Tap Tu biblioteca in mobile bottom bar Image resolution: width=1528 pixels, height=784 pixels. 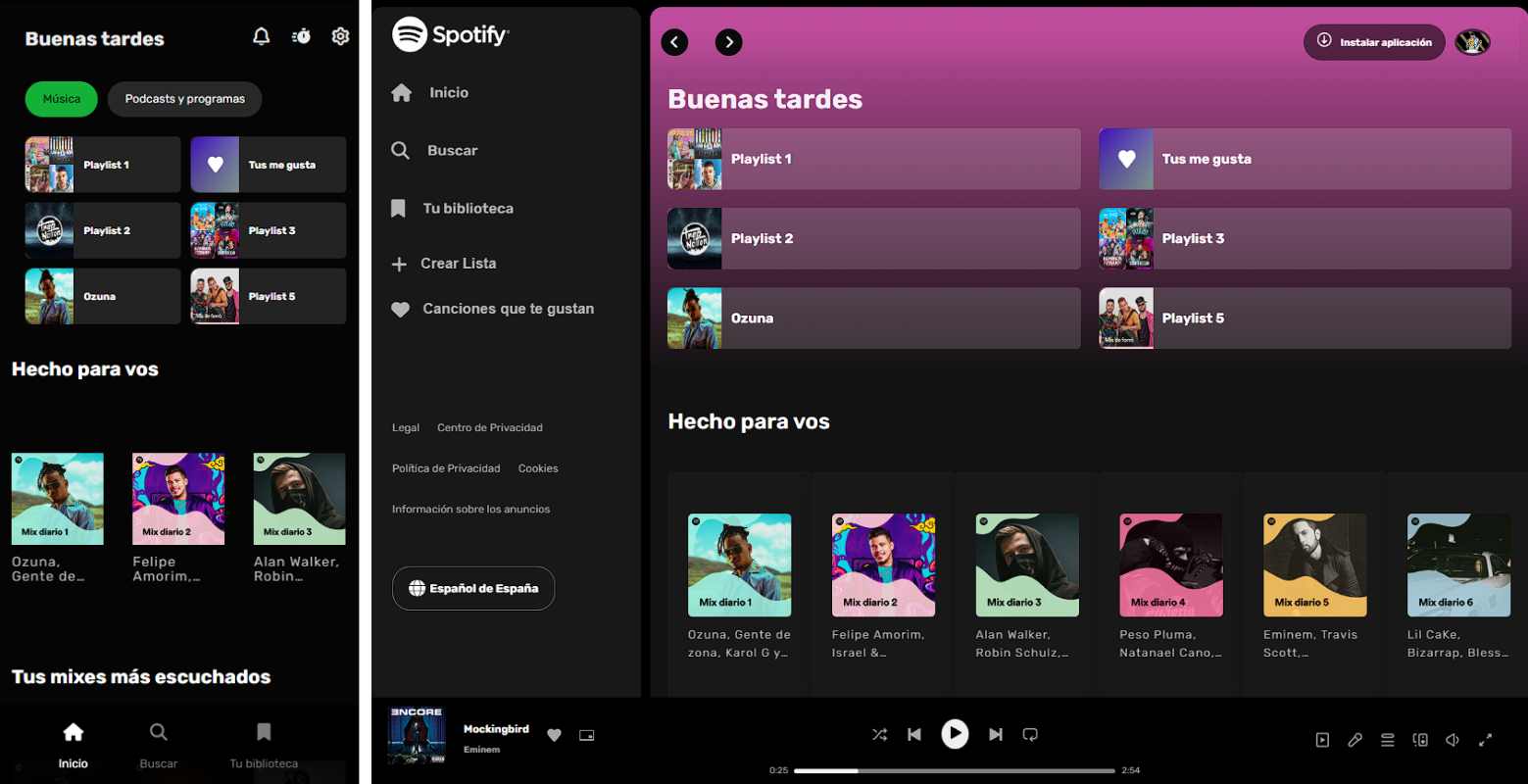pos(264,746)
